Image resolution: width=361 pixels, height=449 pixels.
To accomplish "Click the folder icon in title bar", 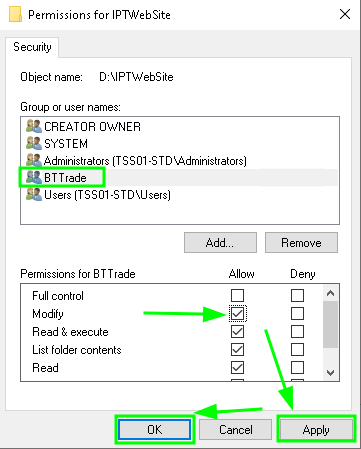I will [x=15, y=15].
